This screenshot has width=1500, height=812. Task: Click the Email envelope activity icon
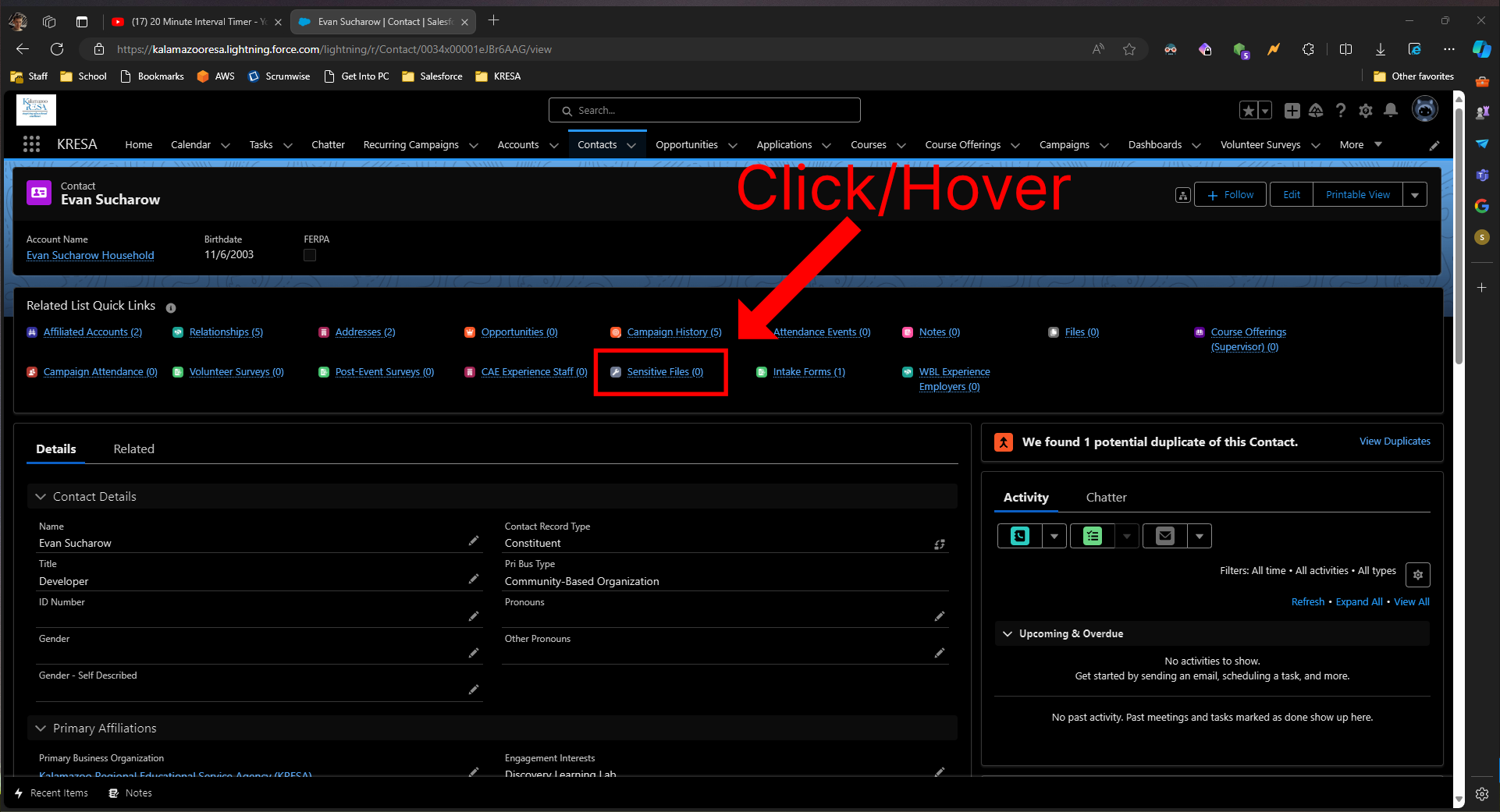[x=1164, y=536]
